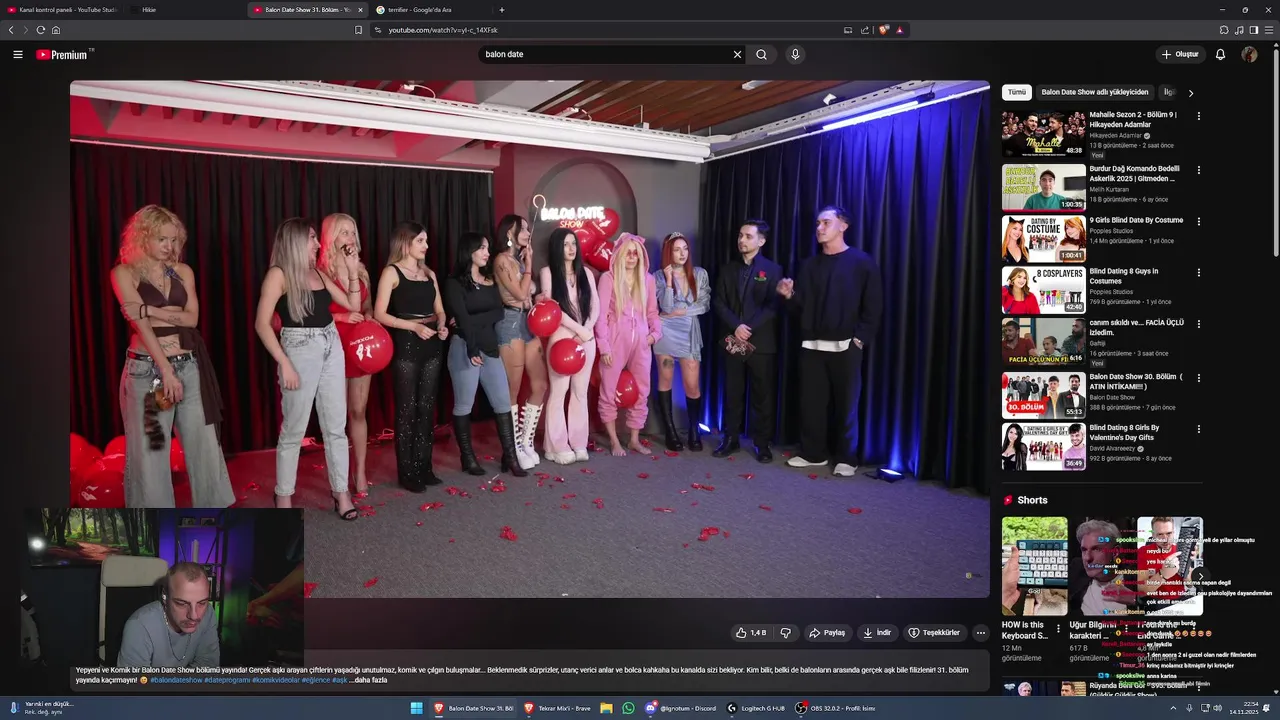Viewport: 1280px width, 720px height.
Task: Open the YouTube hamburger guide menu
Action: tap(18, 54)
